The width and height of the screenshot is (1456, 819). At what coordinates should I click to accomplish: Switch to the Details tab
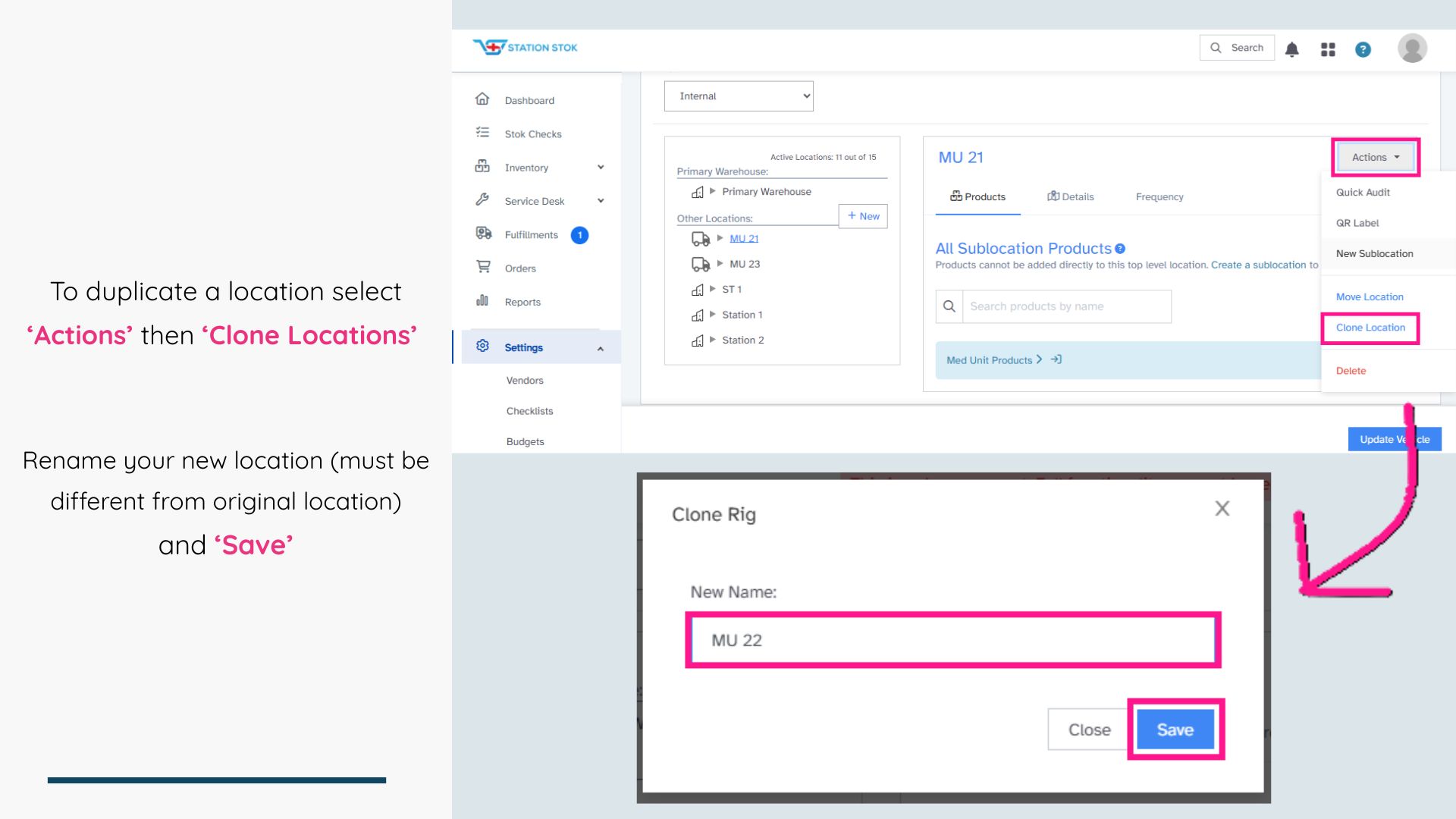point(1070,196)
